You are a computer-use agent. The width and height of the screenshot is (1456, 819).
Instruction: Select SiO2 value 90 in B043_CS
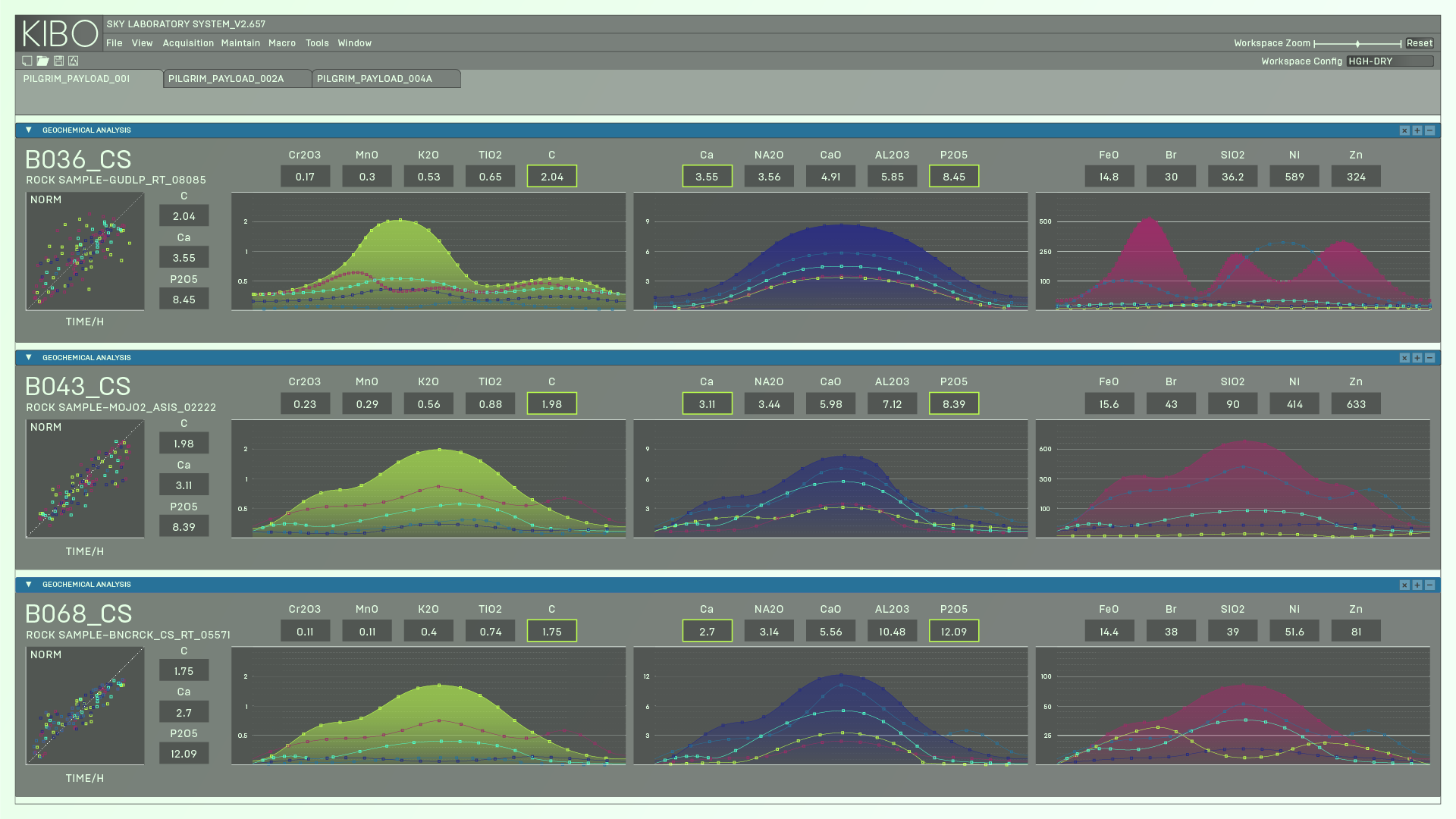pyautogui.click(x=1233, y=404)
